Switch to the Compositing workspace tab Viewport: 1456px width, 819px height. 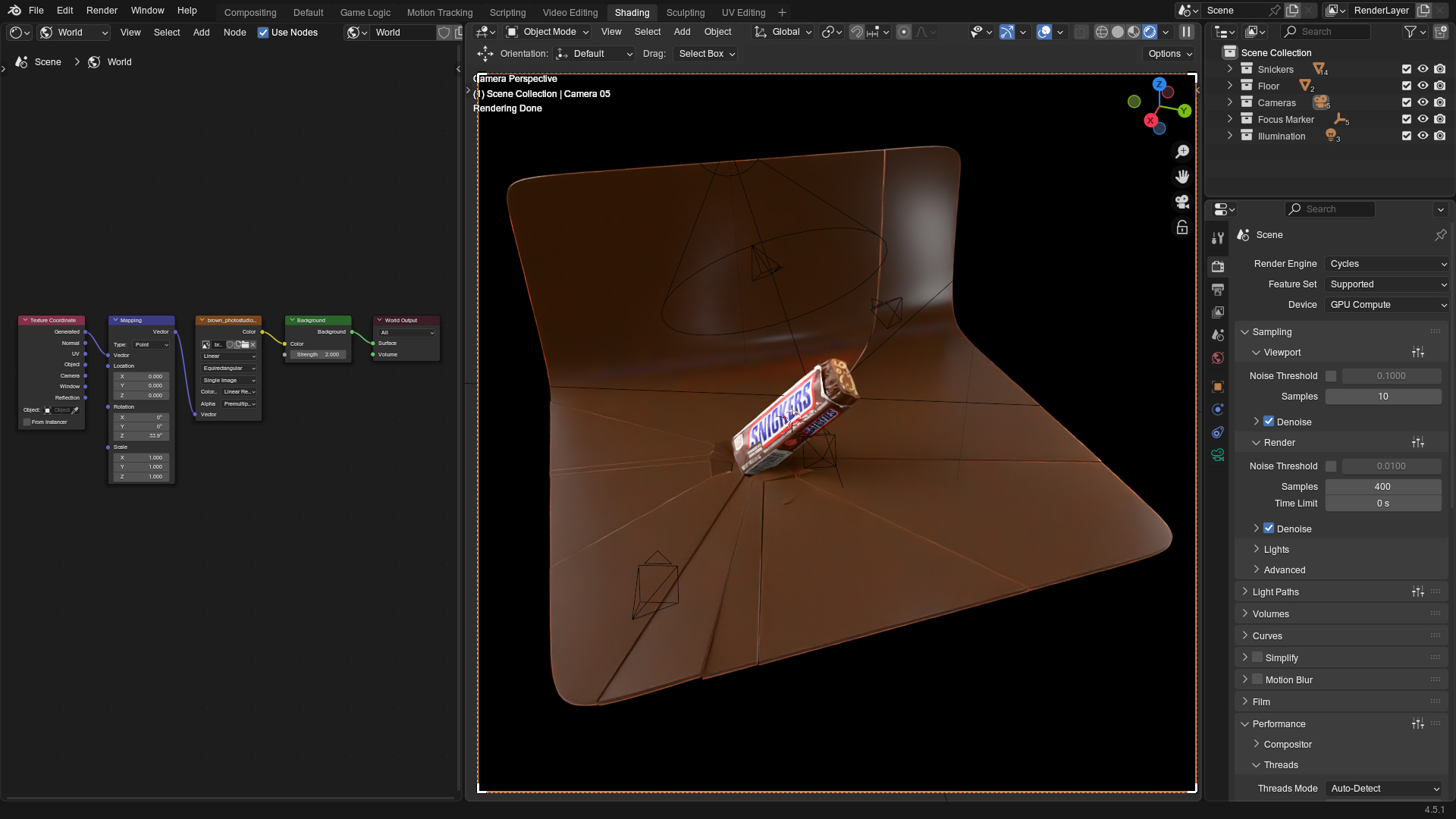[x=250, y=13]
